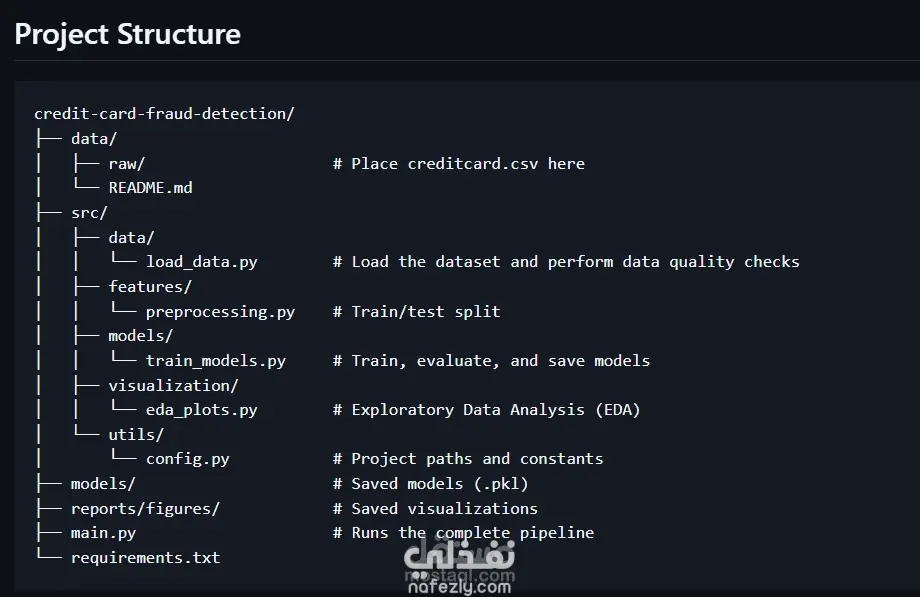
Task: Click the utils/ folder entry
Action: point(136,434)
